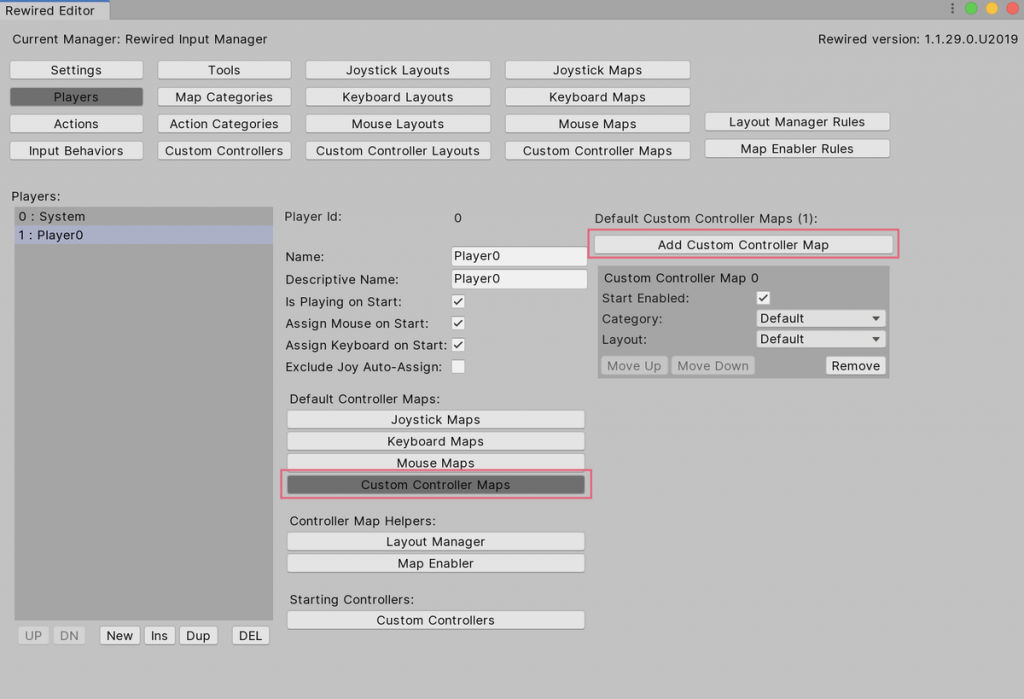The image size is (1024, 699).
Task: Open the window kebab options menu
Action: pyautogui.click(x=952, y=8)
